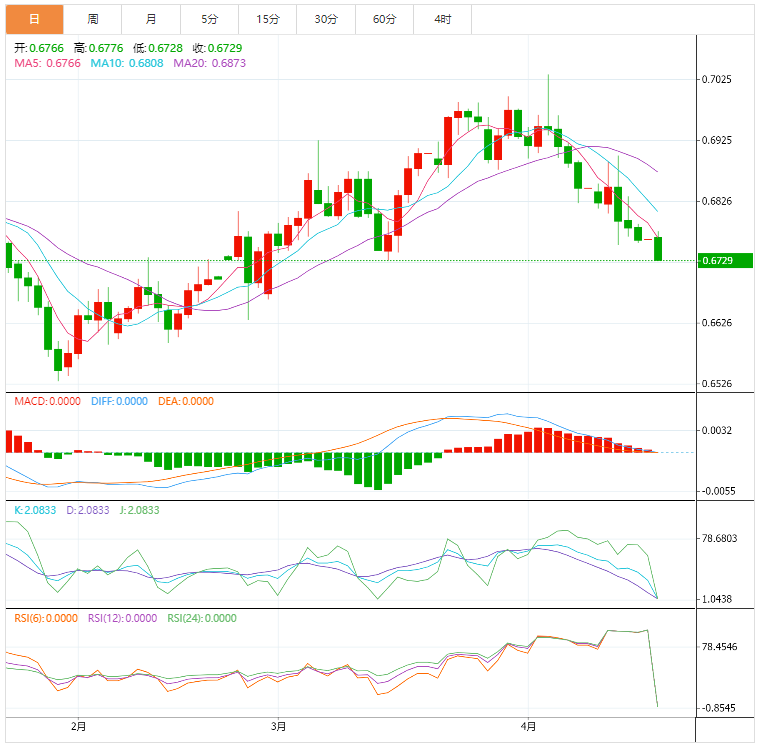Viewport: 759px width, 748px height.
Task: Click the RSI(12) indicator label
Action: pyautogui.click(x=122, y=618)
